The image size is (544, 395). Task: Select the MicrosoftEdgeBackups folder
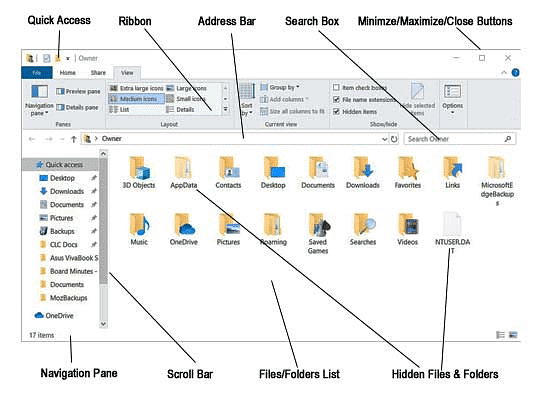(497, 180)
